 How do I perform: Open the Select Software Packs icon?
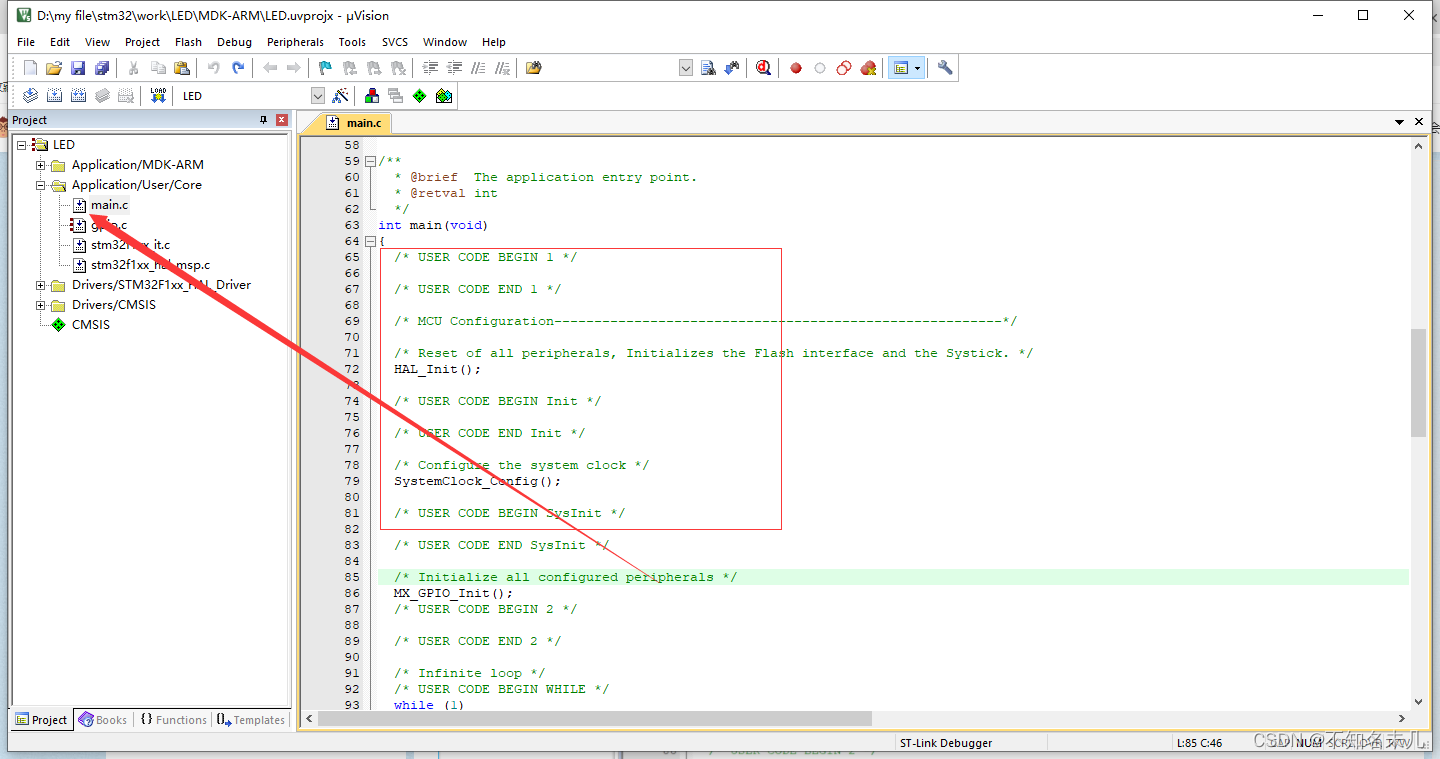[x=444, y=96]
